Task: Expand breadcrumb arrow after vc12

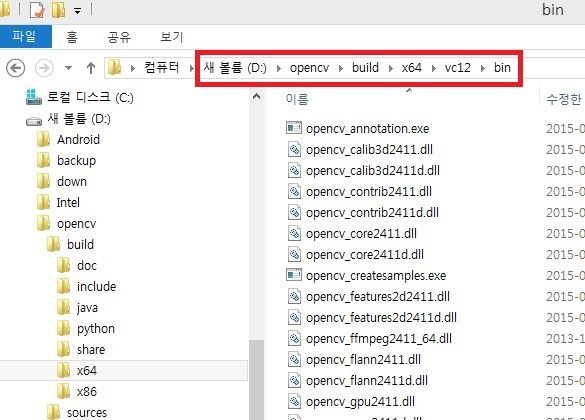Action: coord(483,68)
